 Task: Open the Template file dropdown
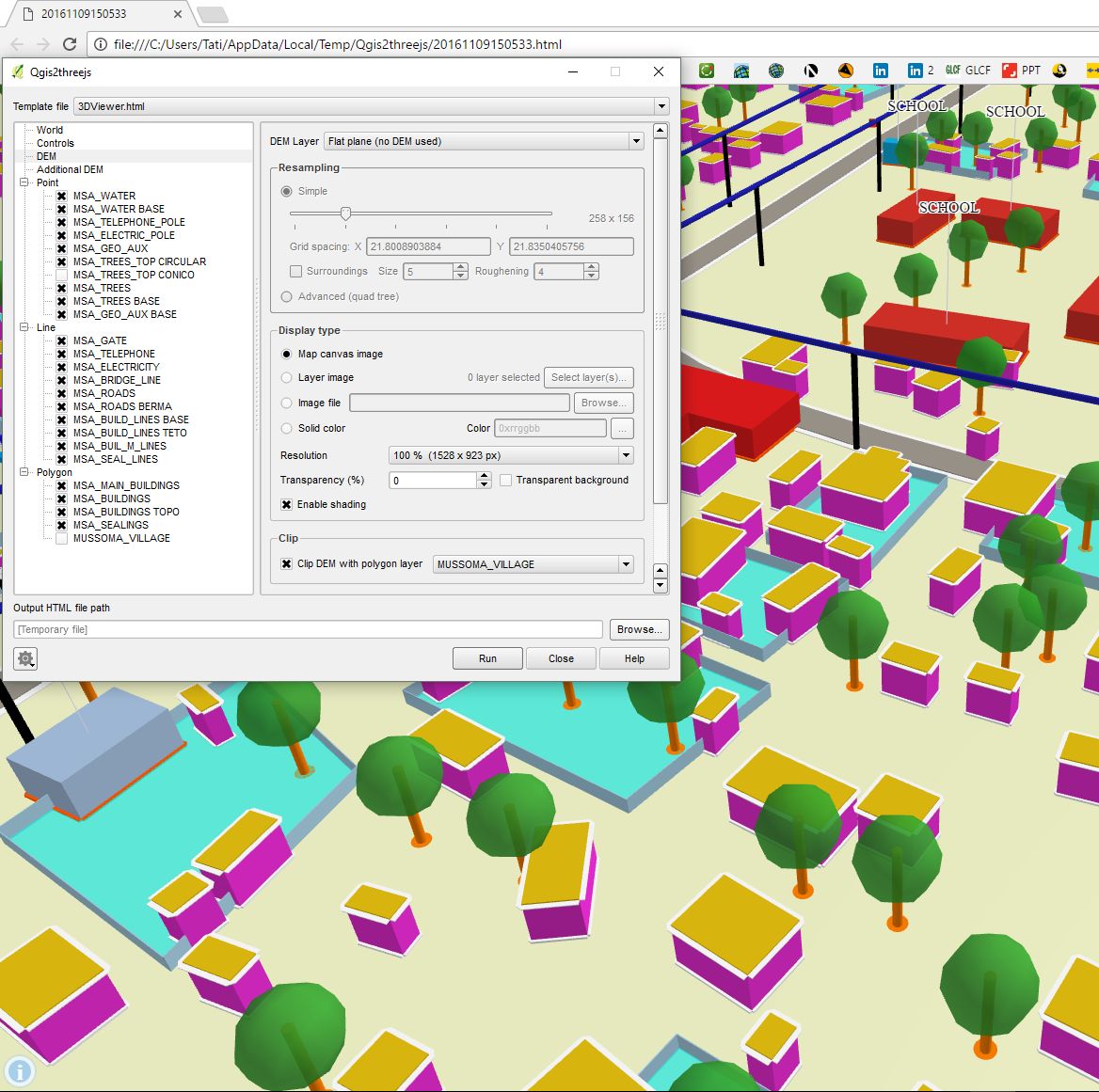tap(661, 106)
